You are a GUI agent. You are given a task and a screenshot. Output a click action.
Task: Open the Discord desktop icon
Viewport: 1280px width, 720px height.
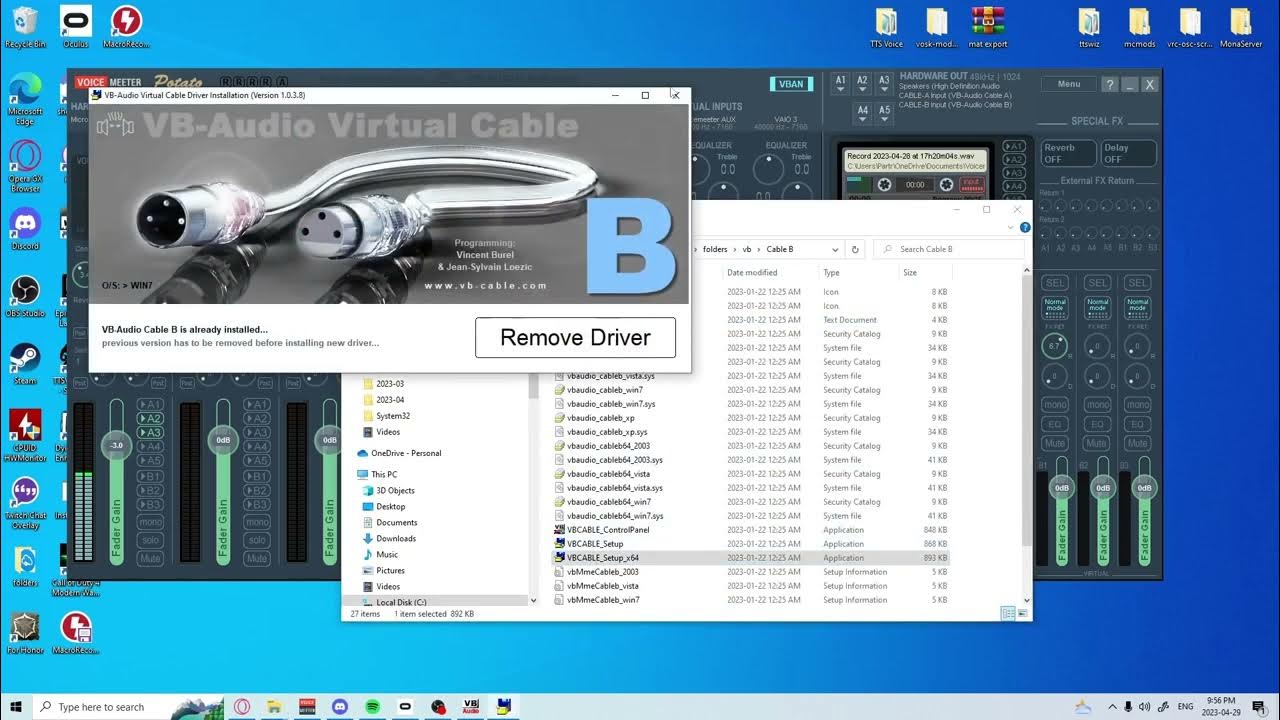[x=25, y=229]
